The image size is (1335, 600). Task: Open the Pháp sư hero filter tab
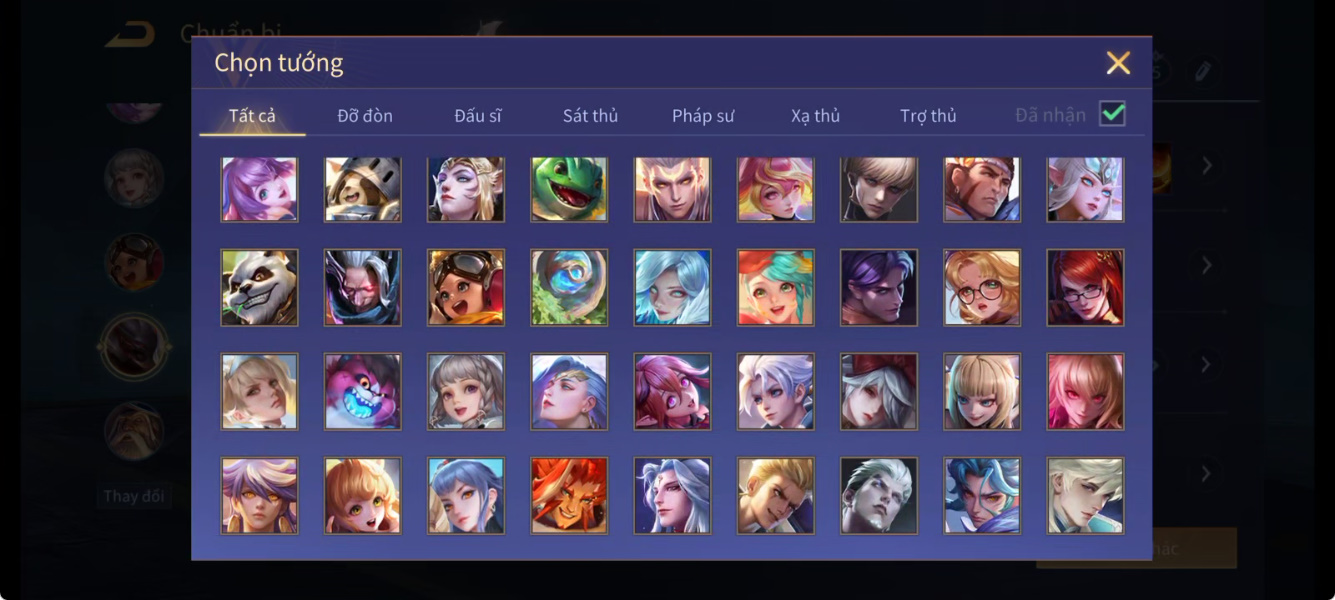coord(703,116)
